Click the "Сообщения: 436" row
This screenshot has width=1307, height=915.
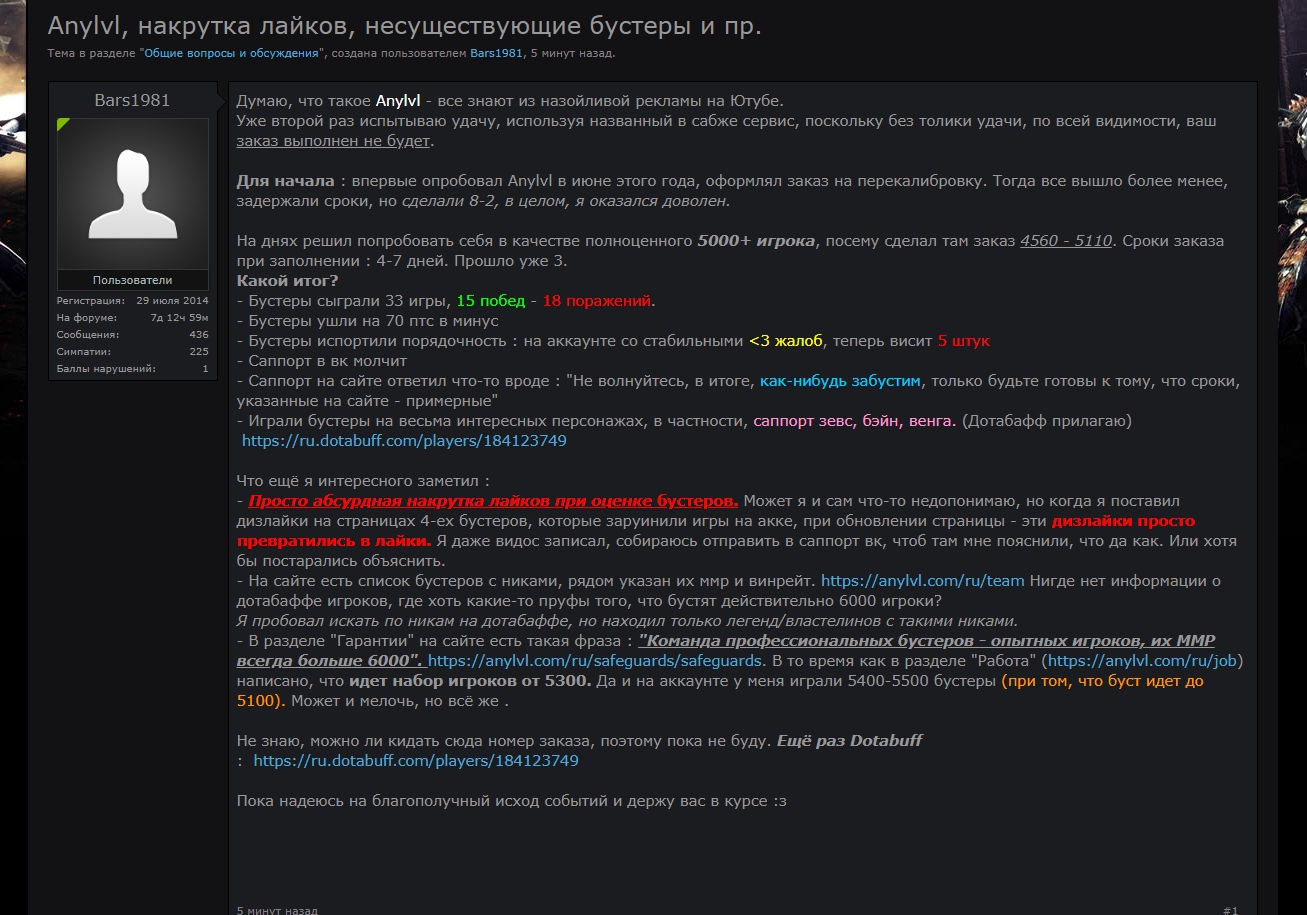point(133,334)
